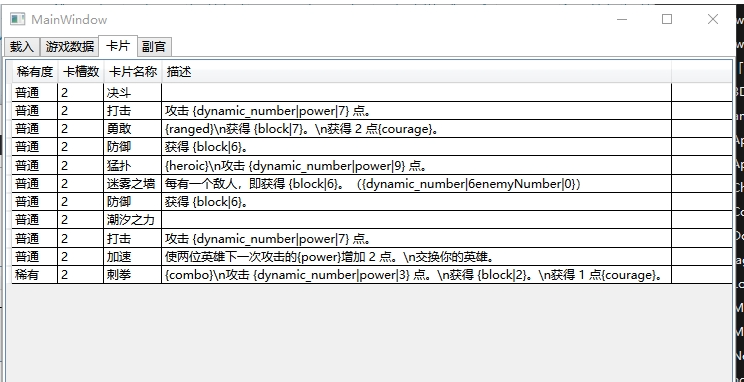
Task: Close the MainWindow window
Action: [712, 19]
